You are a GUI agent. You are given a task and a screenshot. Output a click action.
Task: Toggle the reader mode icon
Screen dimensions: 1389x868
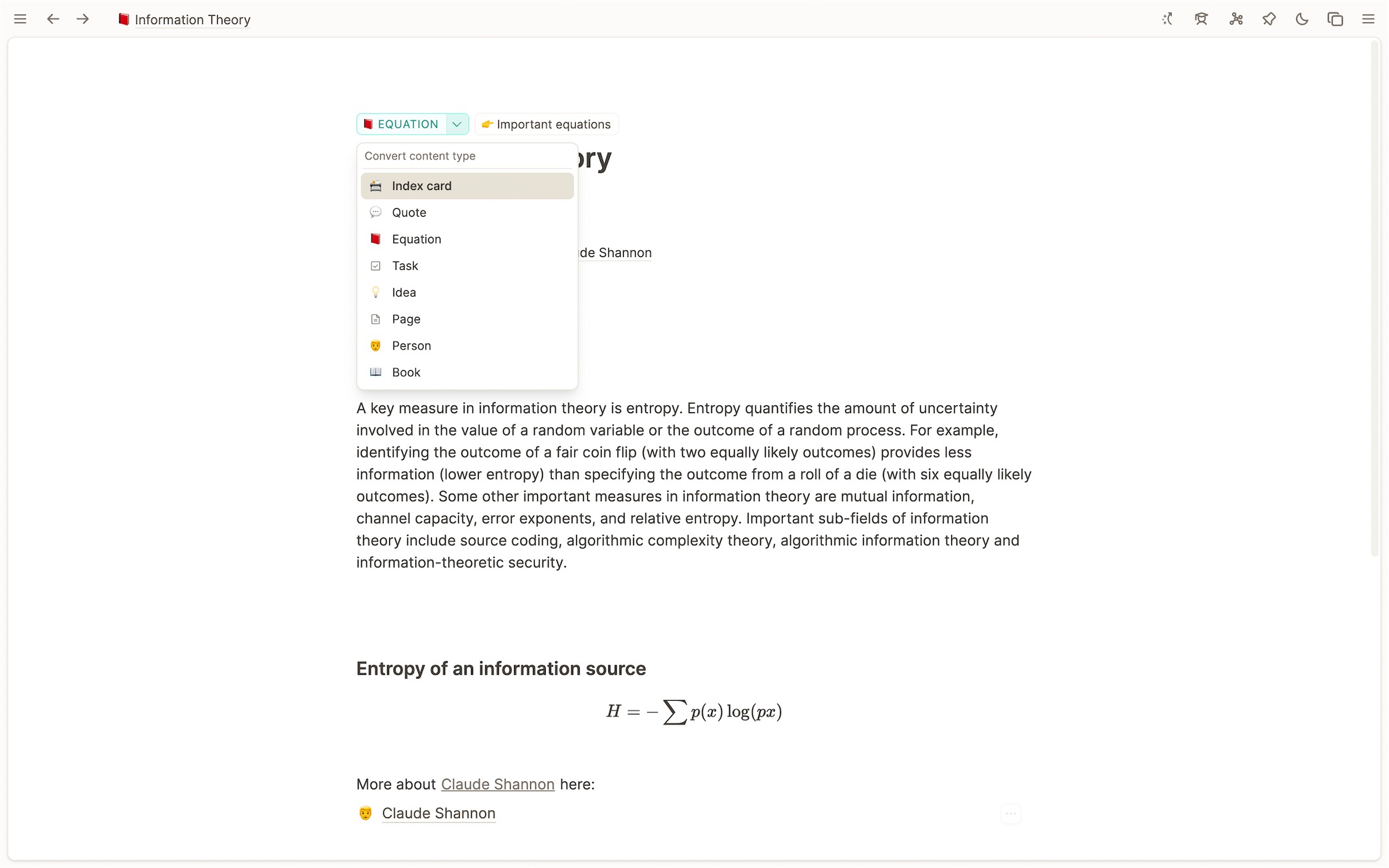tap(1200, 19)
